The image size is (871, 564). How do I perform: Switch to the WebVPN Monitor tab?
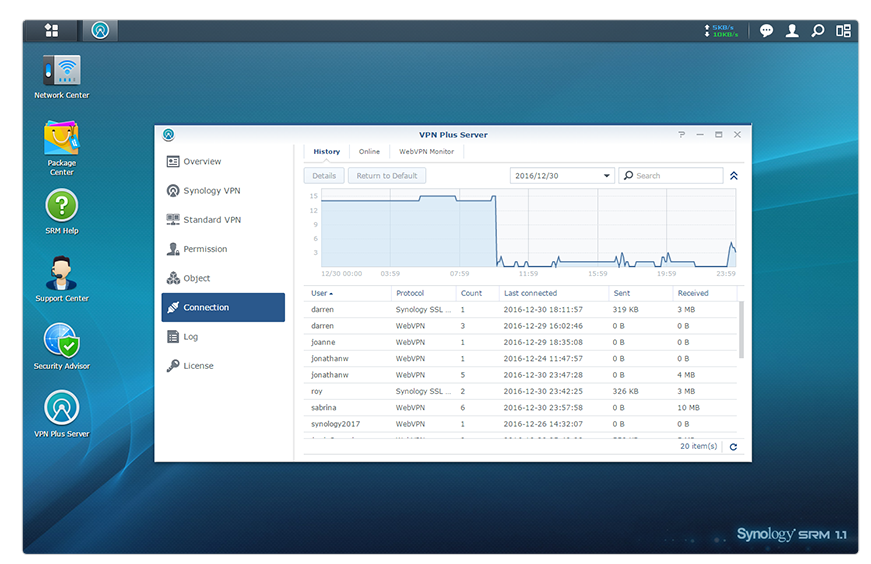pyautogui.click(x=426, y=152)
